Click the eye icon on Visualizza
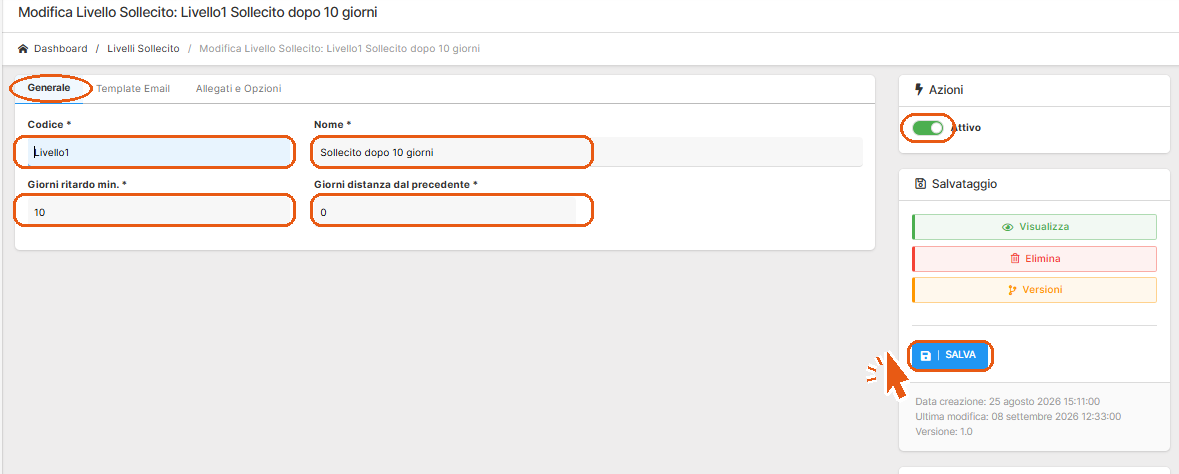The height and width of the screenshot is (474, 1179). [x=1008, y=227]
